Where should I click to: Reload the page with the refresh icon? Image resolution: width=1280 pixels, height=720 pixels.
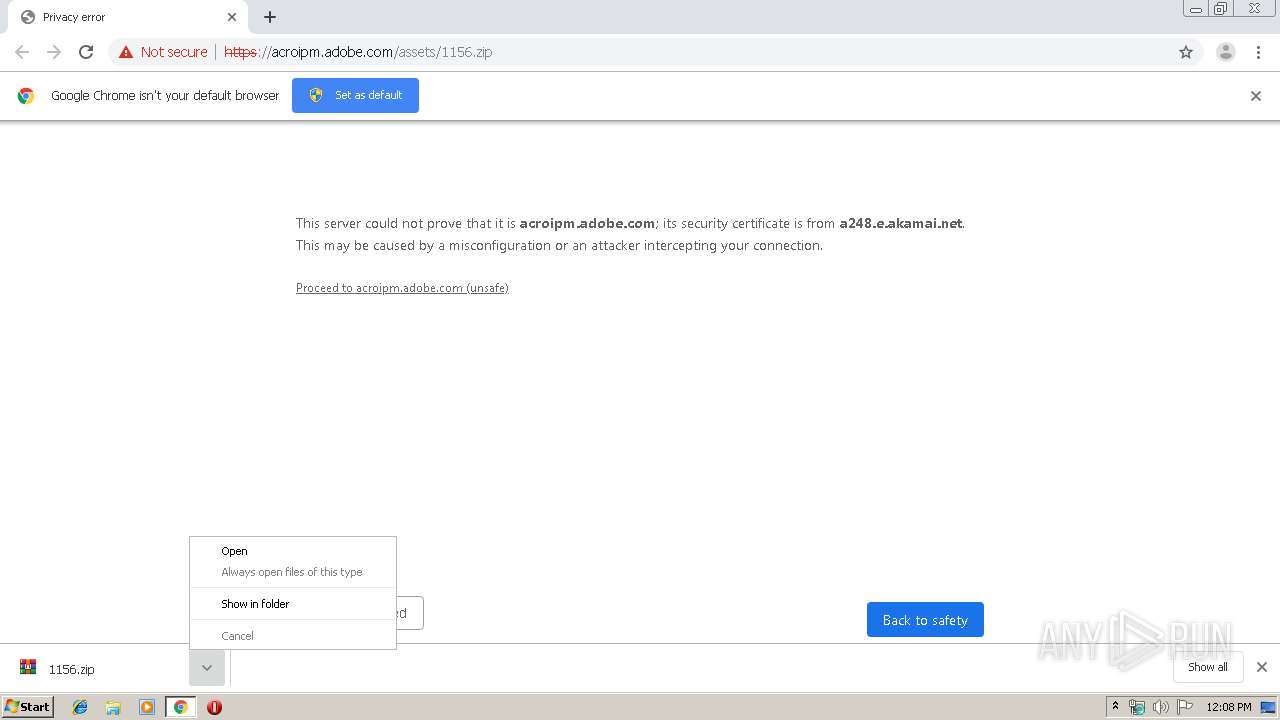point(86,52)
